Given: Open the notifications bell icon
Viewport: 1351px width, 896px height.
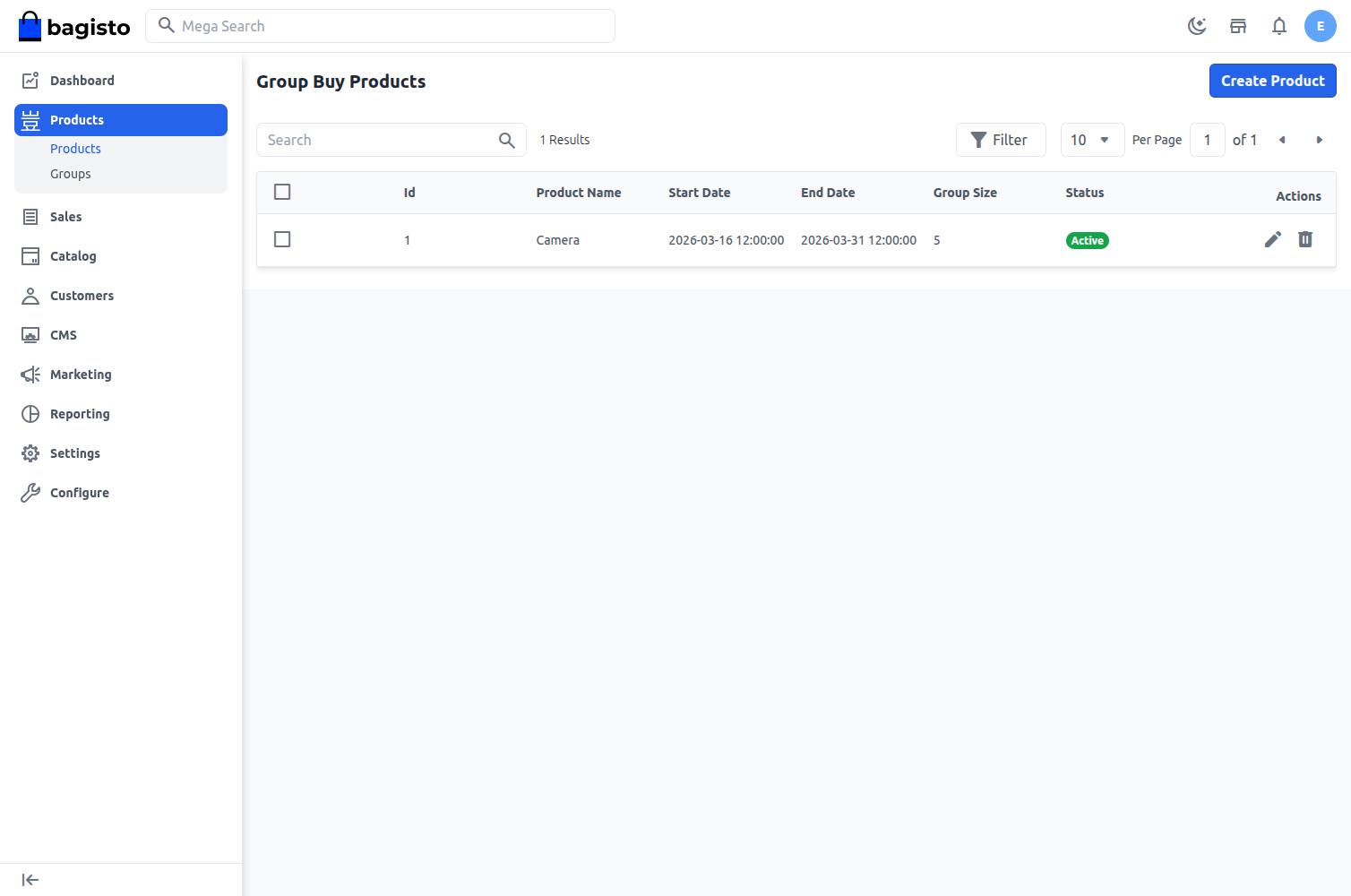Looking at the screenshot, I should pos(1279,26).
